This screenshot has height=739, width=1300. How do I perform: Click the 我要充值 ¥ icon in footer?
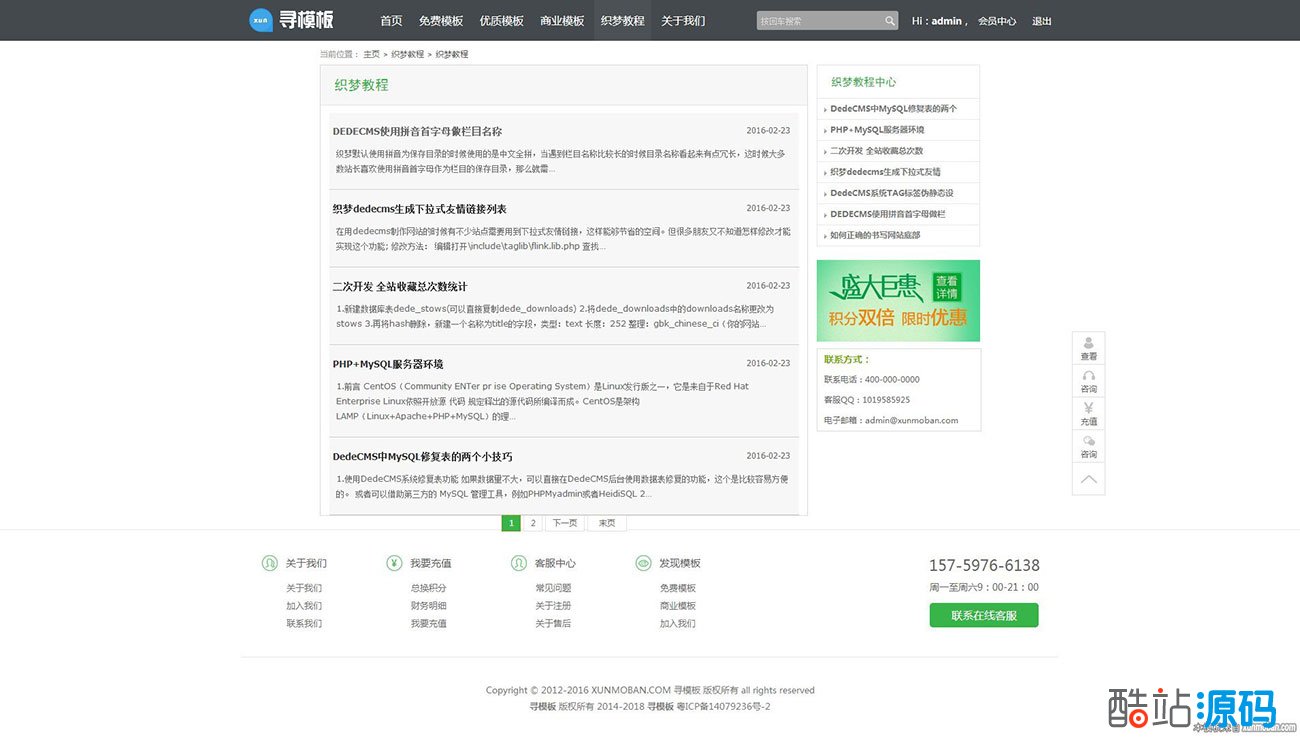(x=394, y=563)
